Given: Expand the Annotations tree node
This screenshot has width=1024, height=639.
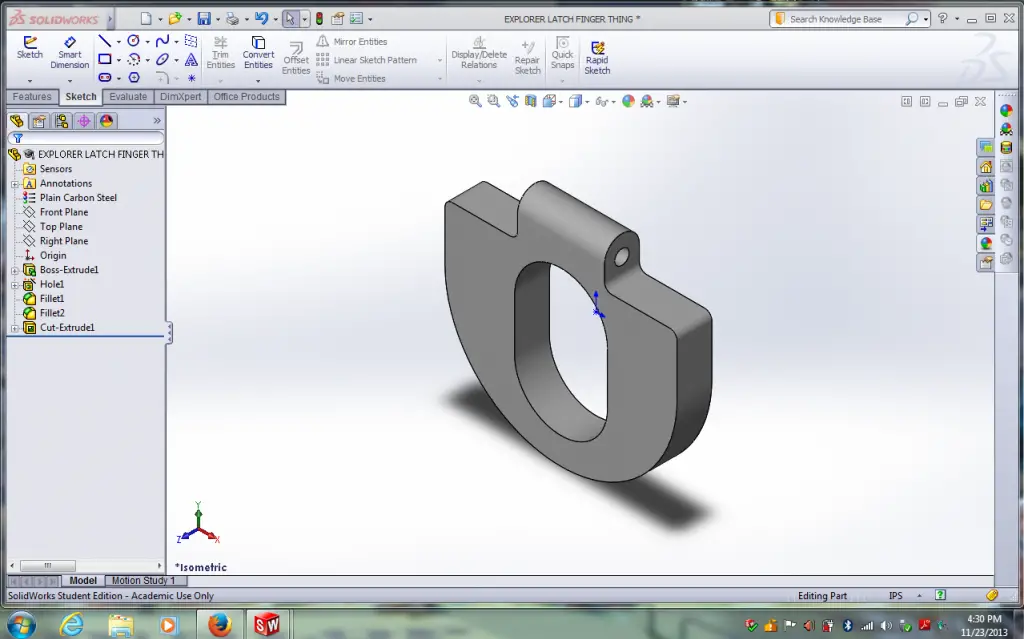Looking at the screenshot, I should tap(15, 184).
